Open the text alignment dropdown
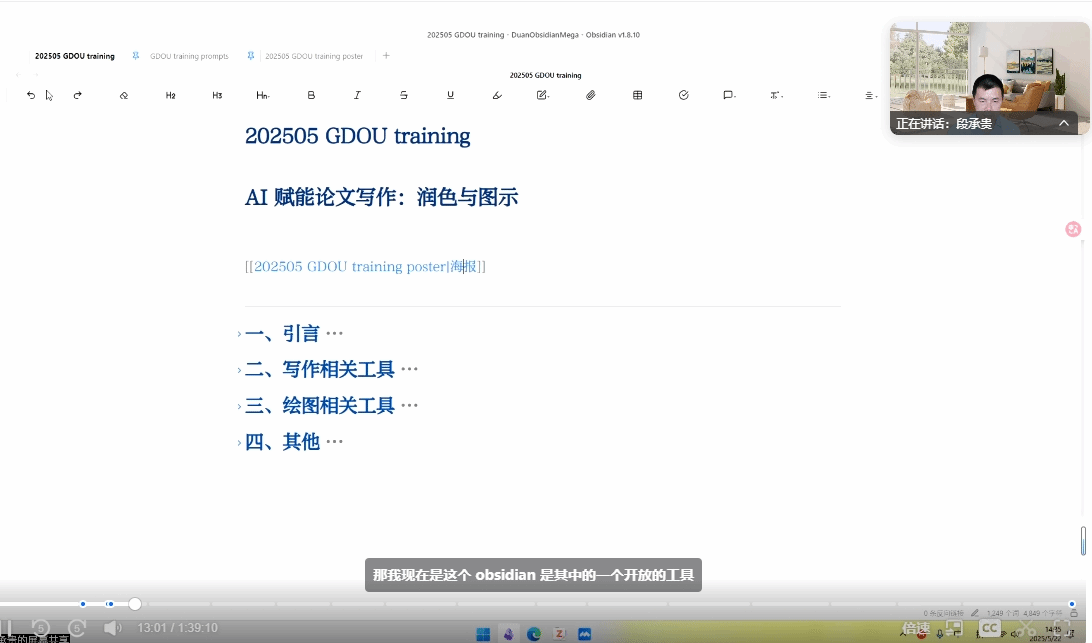The width and height of the screenshot is (1092, 643). coord(871,95)
